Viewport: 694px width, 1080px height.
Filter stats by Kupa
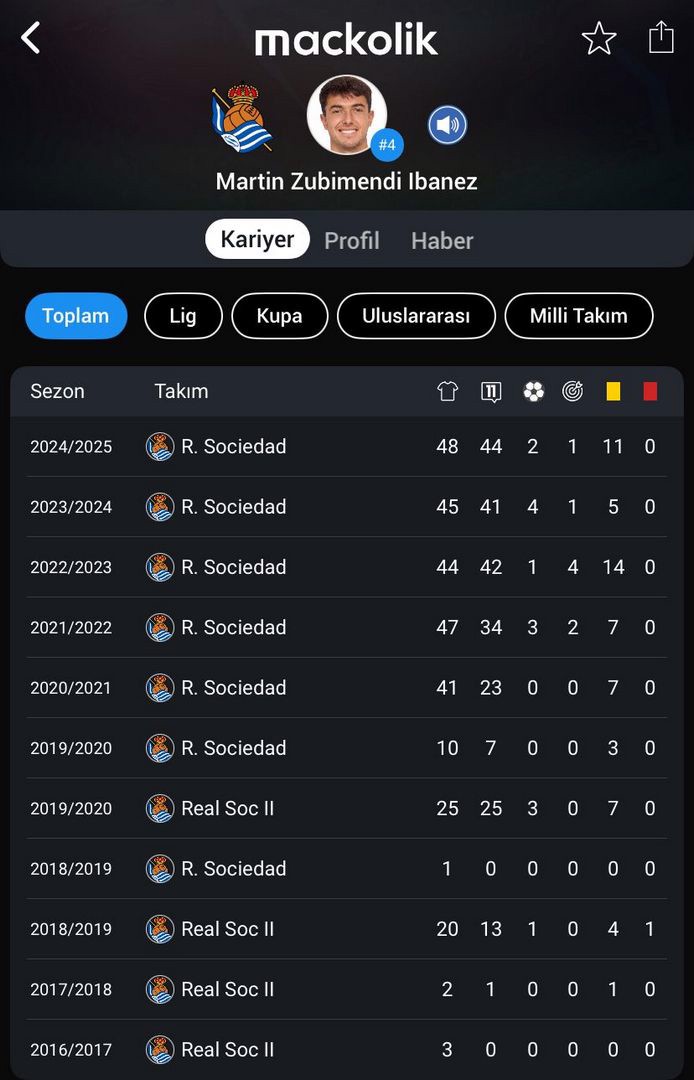coord(280,316)
